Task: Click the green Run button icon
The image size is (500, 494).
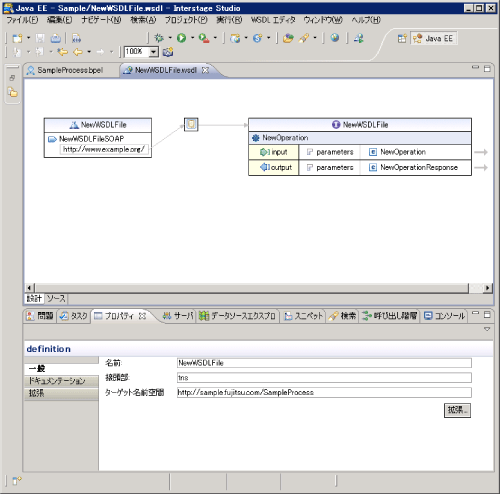Action: [x=181, y=38]
